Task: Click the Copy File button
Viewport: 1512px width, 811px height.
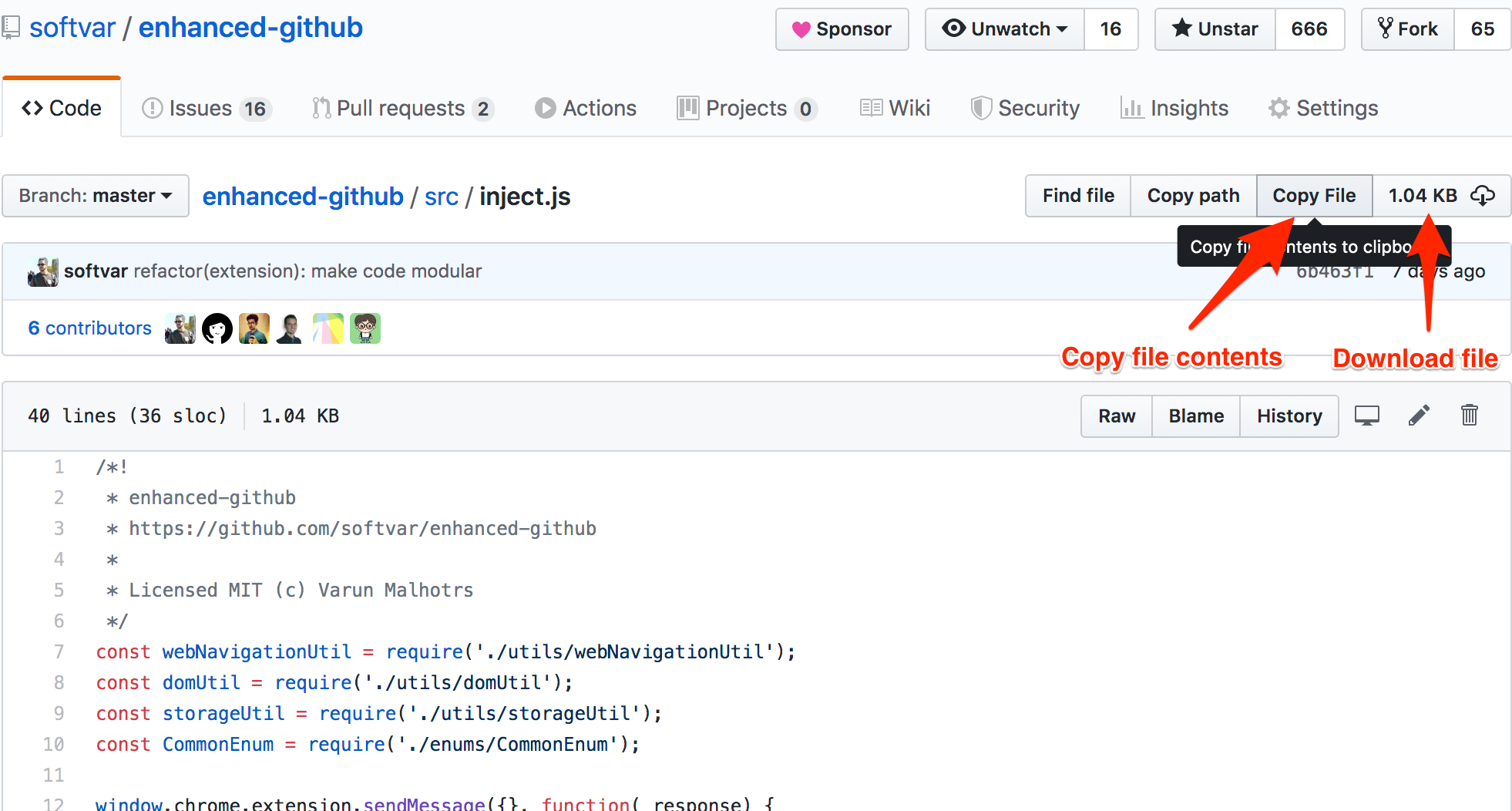Action: (1313, 196)
